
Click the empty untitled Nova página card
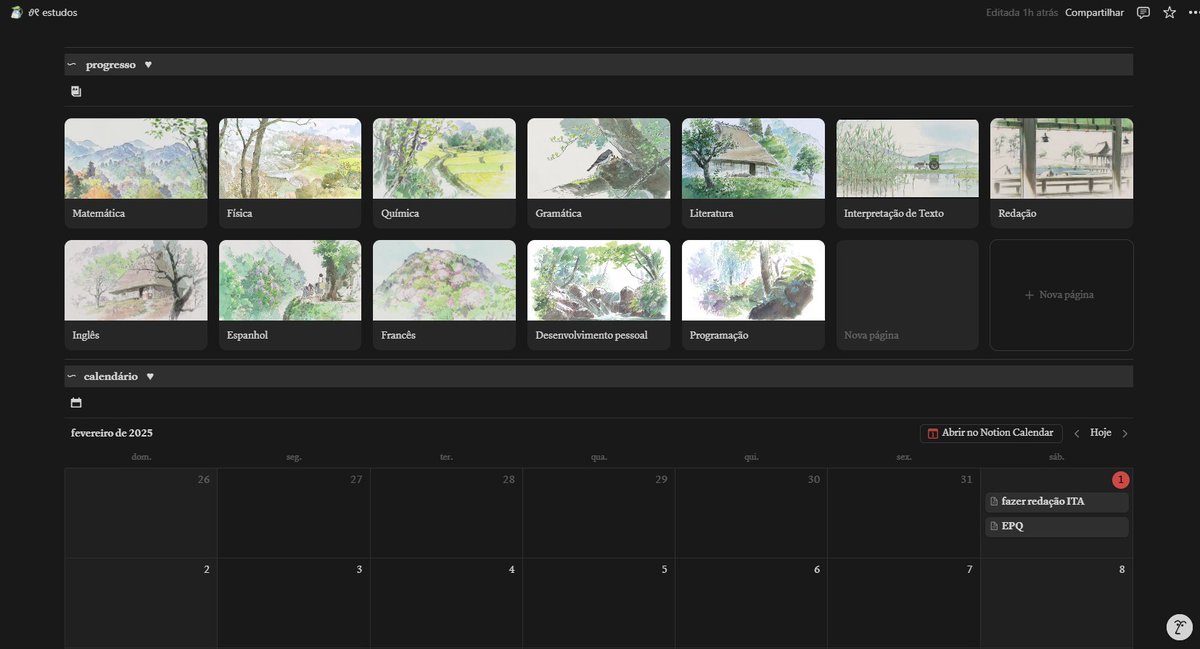point(907,295)
